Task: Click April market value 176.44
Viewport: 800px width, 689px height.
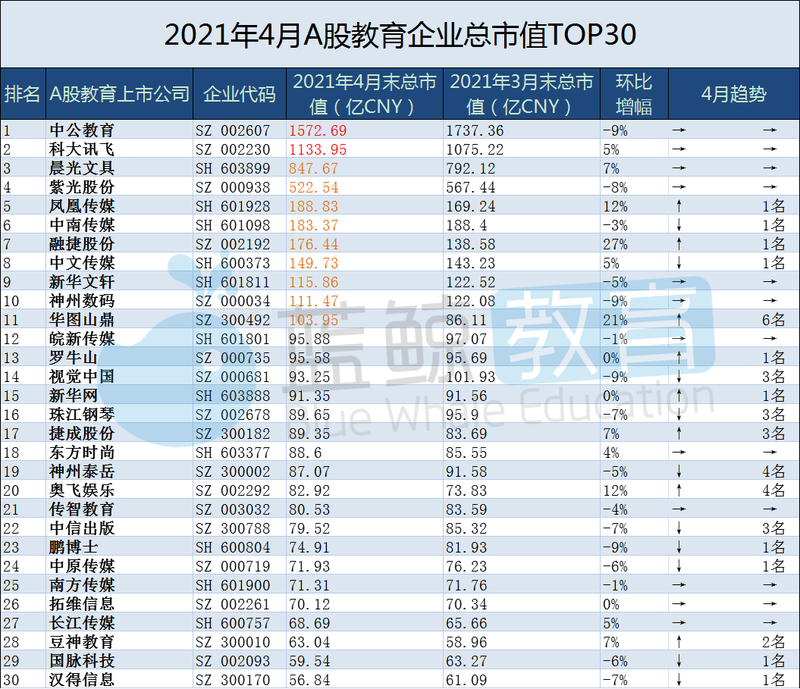Action: pos(314,244)
